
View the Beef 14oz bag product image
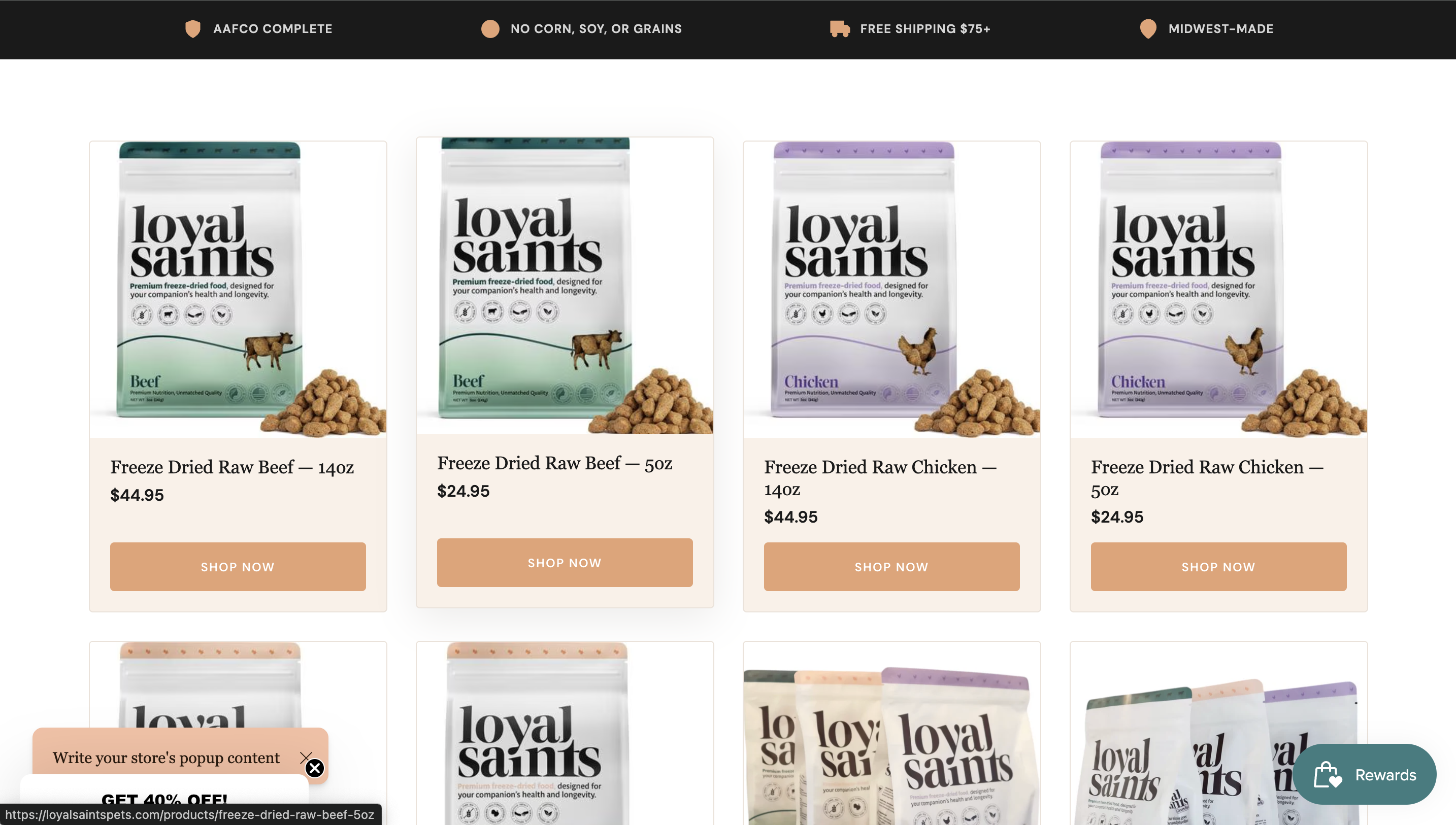coord(238,289)
